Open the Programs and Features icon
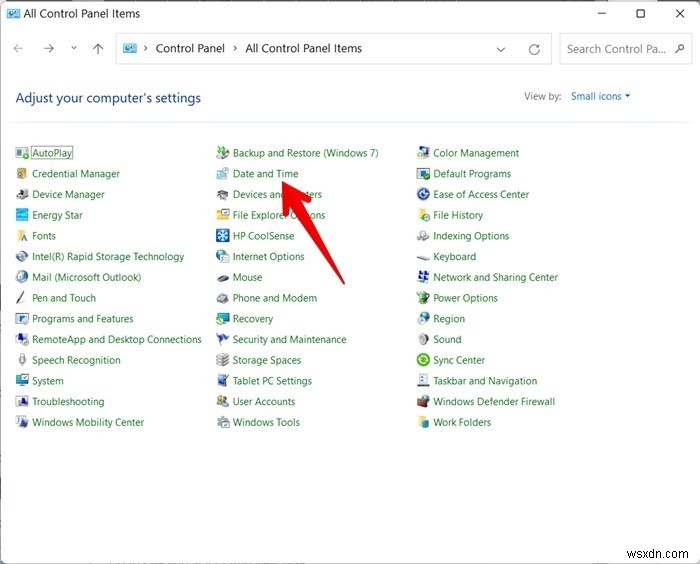Viewport: 700px width, 564px height. (x=22, y=319)
